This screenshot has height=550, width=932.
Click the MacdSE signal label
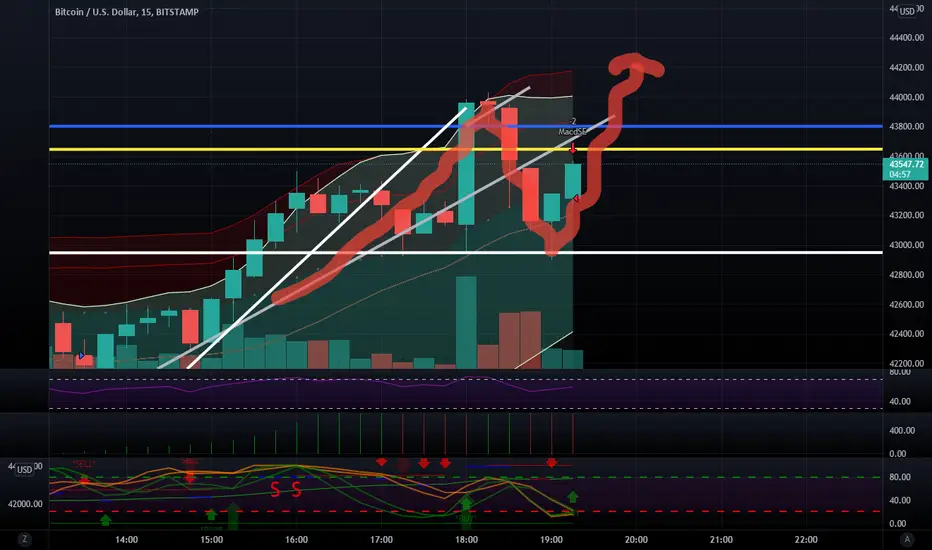click(572, 131)
